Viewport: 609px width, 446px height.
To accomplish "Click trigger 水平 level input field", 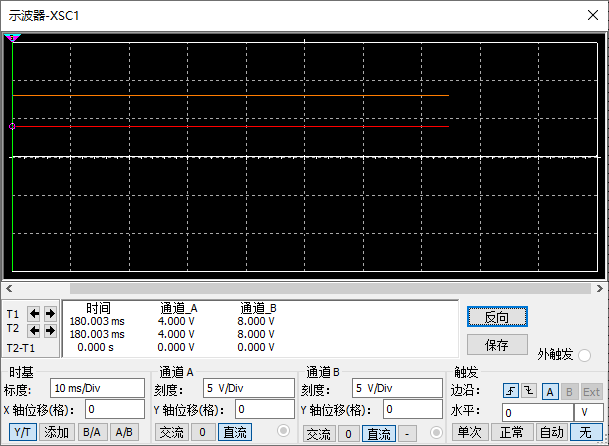I will click(538, 412).
